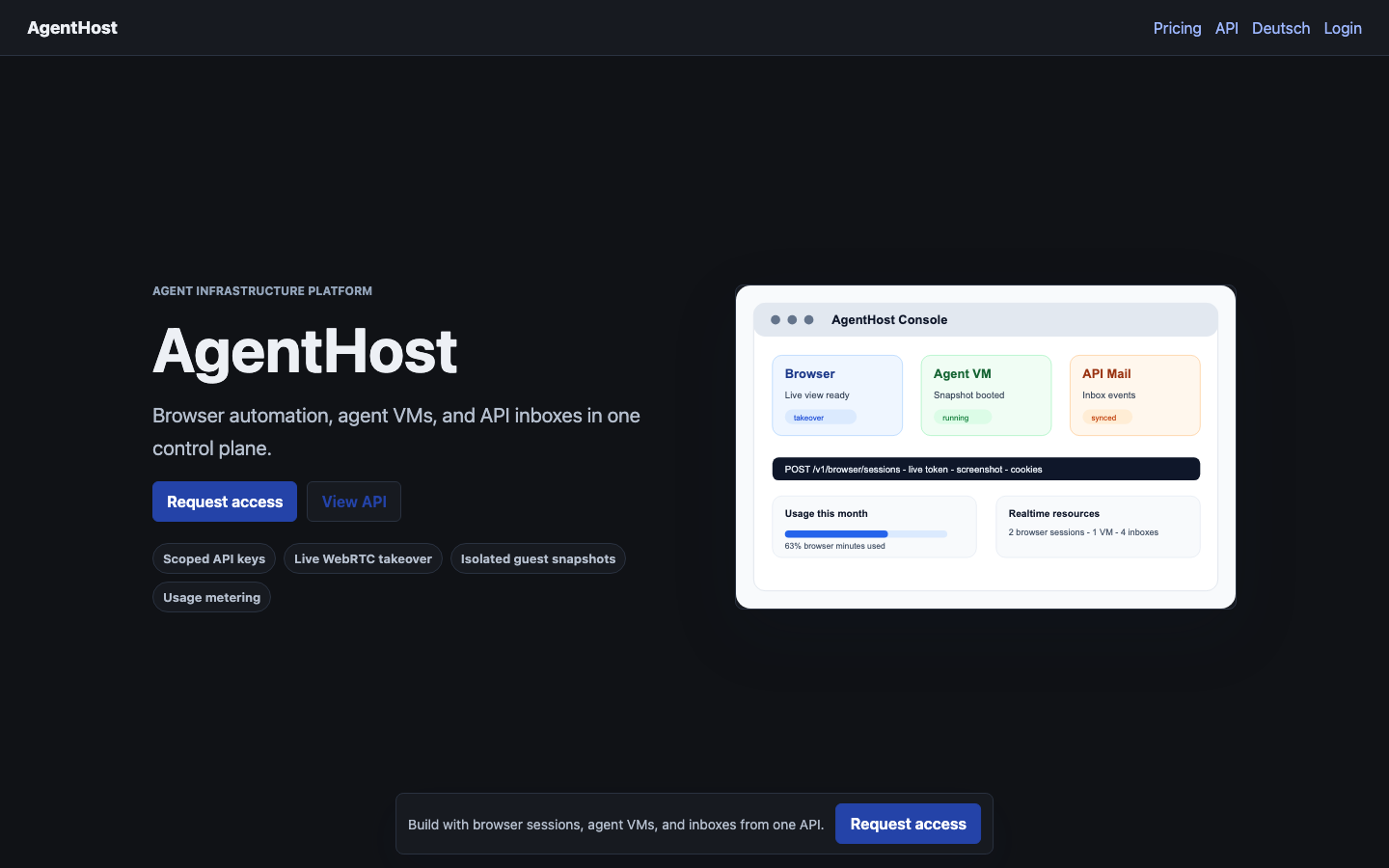Click the synced status pill
The height and width of the screenshot is (868, 1389).
[x=1107, y=418]
